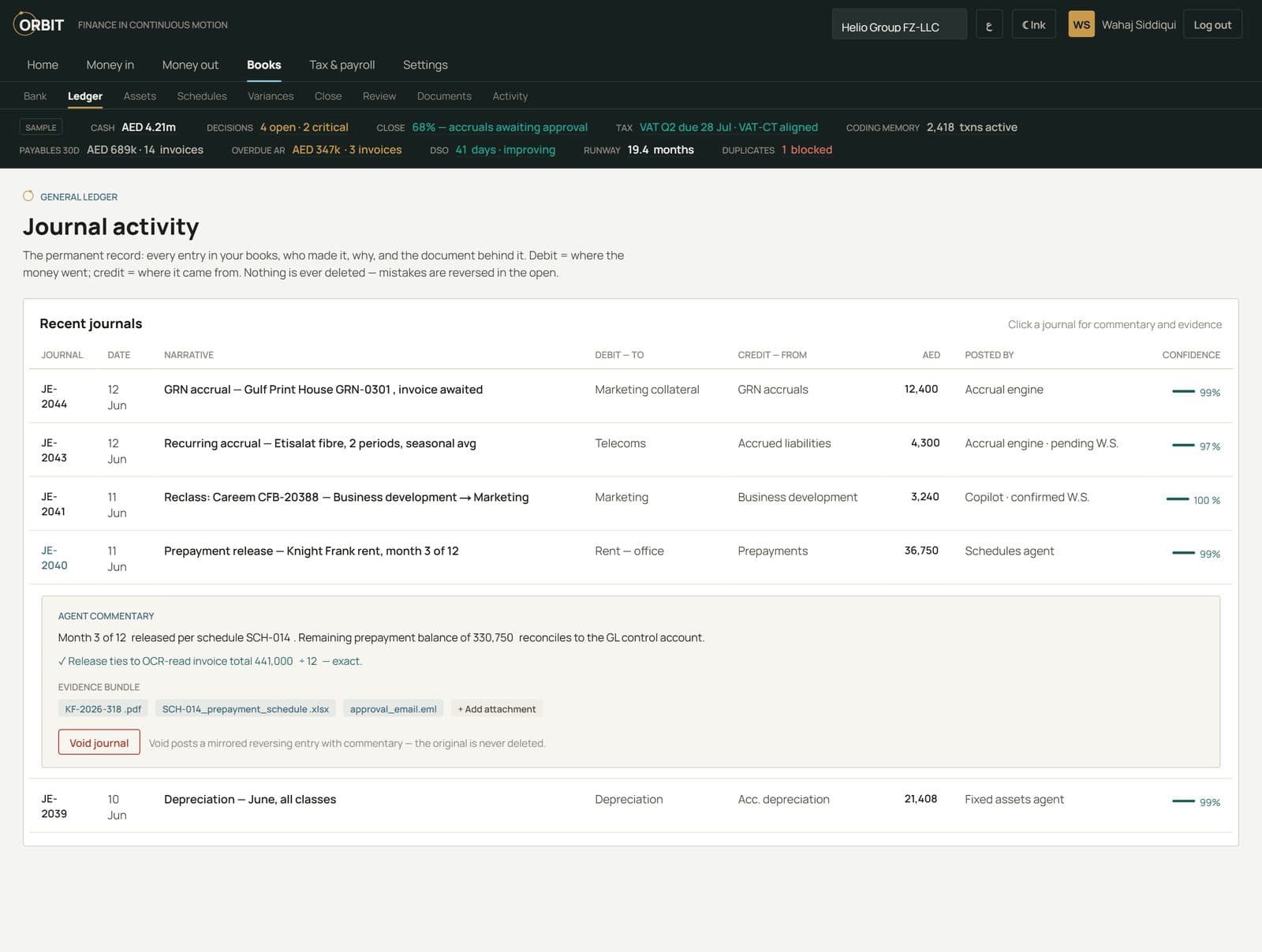
Task: Toggle the Ink dark theme button
Action: (x=1033, y=24)
